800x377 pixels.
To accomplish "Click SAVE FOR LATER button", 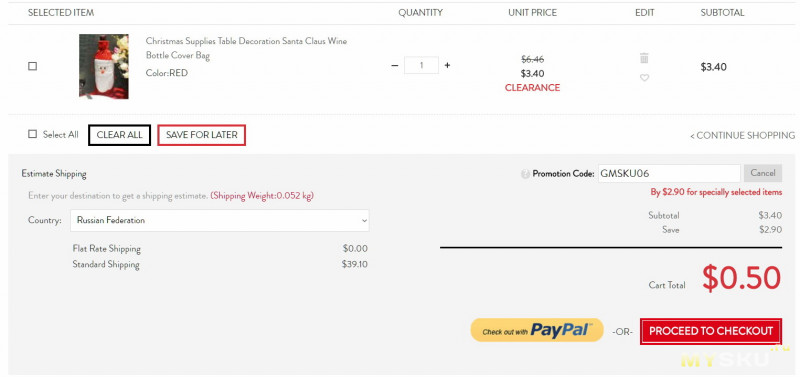I will click(x=202, y=135).
